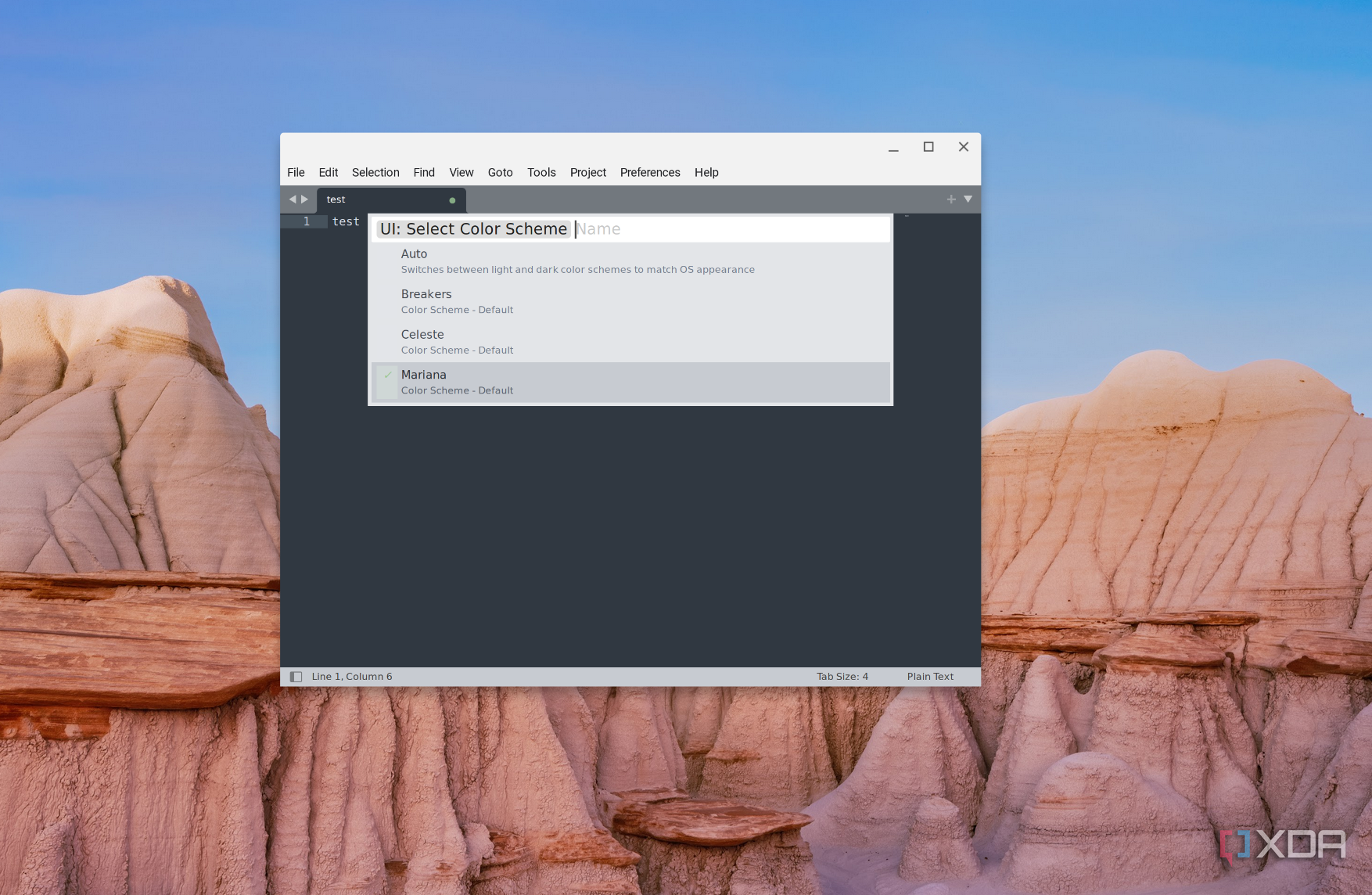Image resolution: width=1372 pixels, height=895 pixels.
Task: Choose the Mariana color scheme
Action: [x=630, y=382]
